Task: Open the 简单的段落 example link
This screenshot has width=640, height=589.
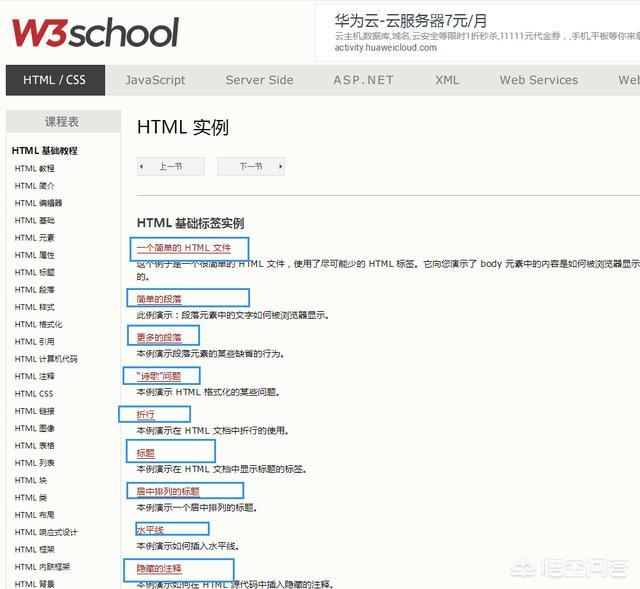Action: (159, 299)
